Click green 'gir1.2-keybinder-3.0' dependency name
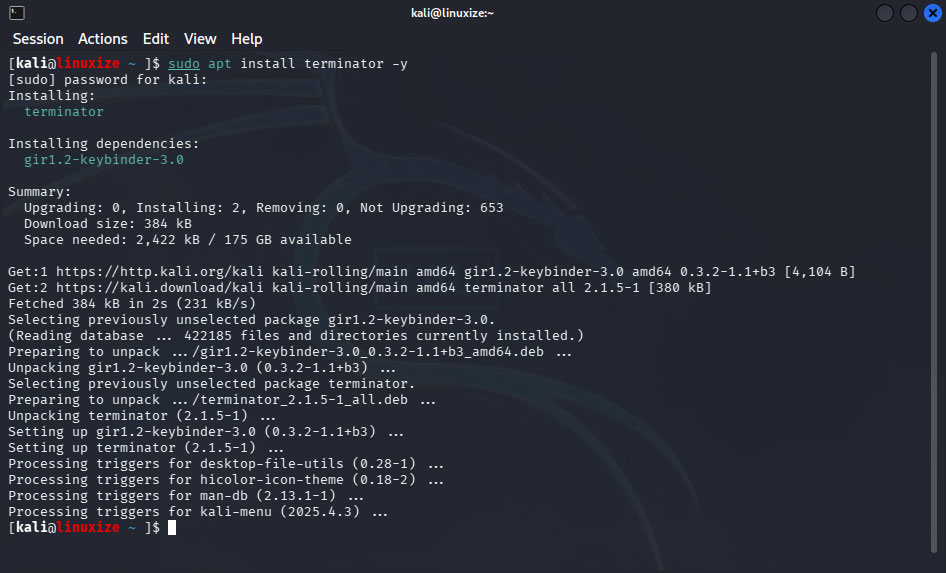This screenshot has height=573, width=946. 104,160
